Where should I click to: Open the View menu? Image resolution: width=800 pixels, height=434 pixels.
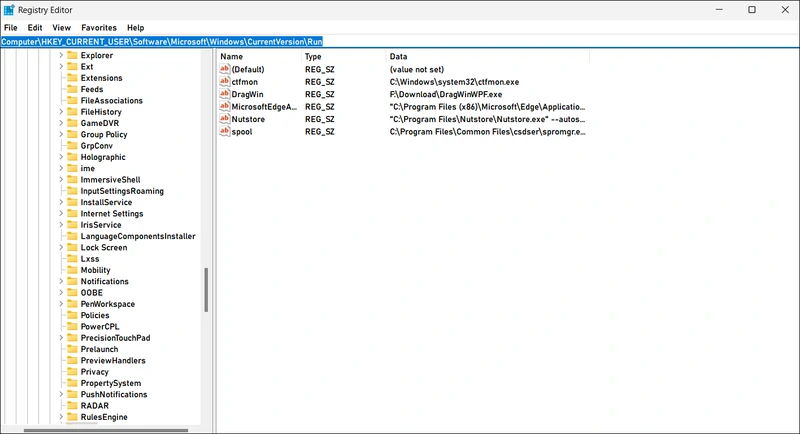coord(62,27)
